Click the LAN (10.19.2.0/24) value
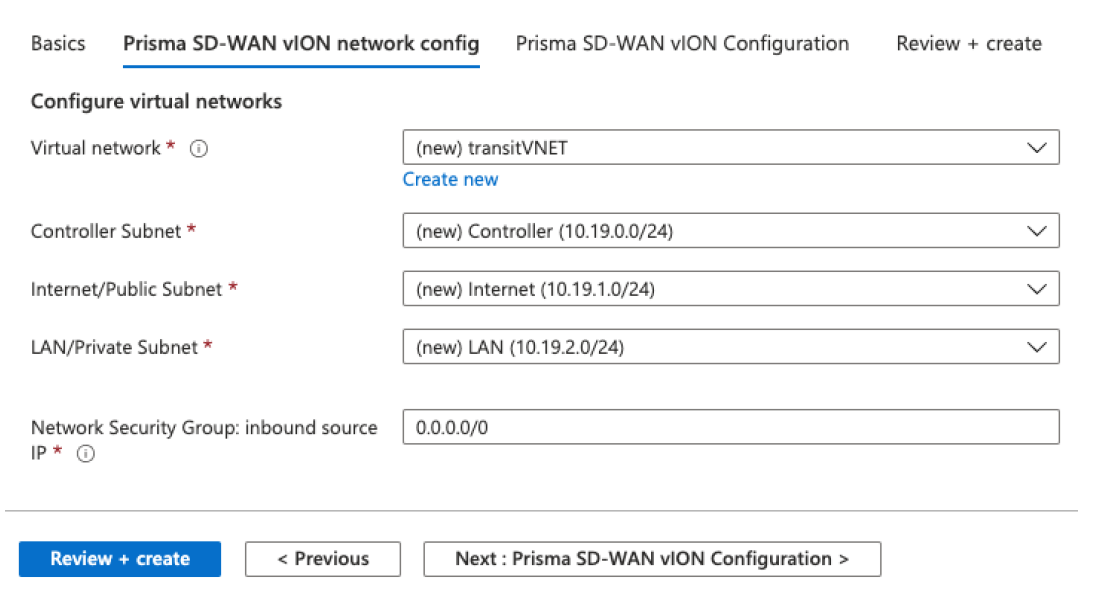Viewport: 1119px width, 614px height. tap(521, 348)
